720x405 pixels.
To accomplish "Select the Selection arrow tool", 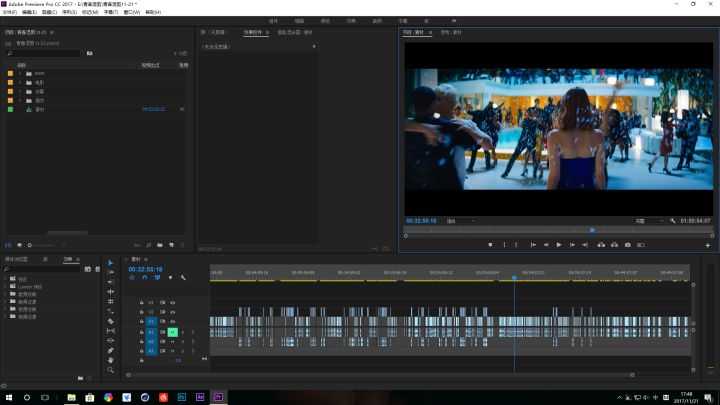I will [111, 263].
